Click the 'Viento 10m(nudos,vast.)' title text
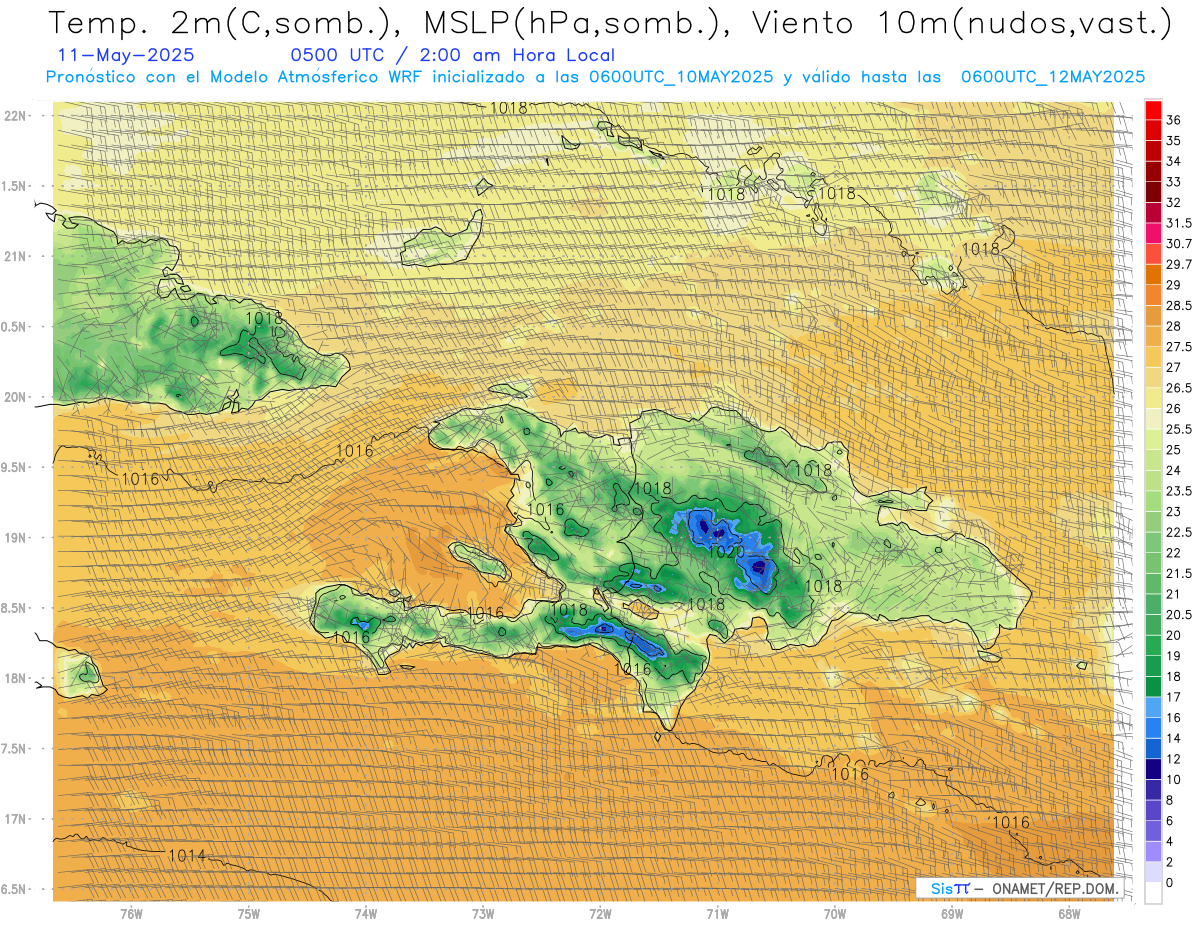The width and height of the screenshot is (1200, 927). (x=959, y=23)
